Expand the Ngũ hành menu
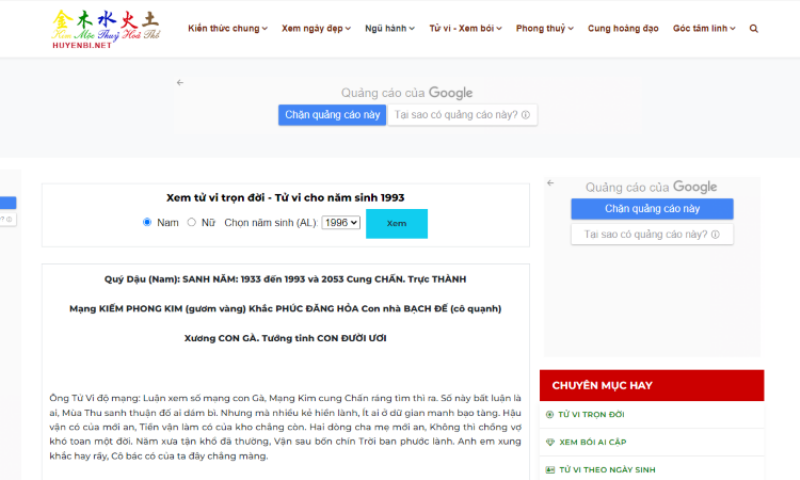800x480 pixels. tap(390, 29)
